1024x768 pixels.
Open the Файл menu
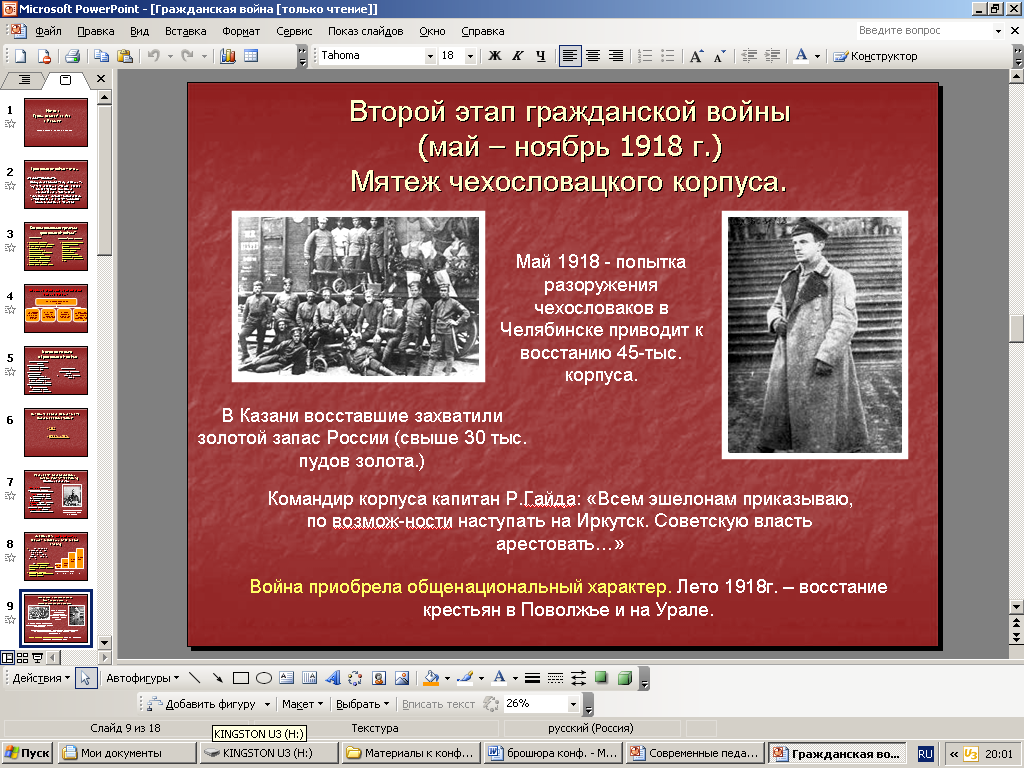[48, 31]
